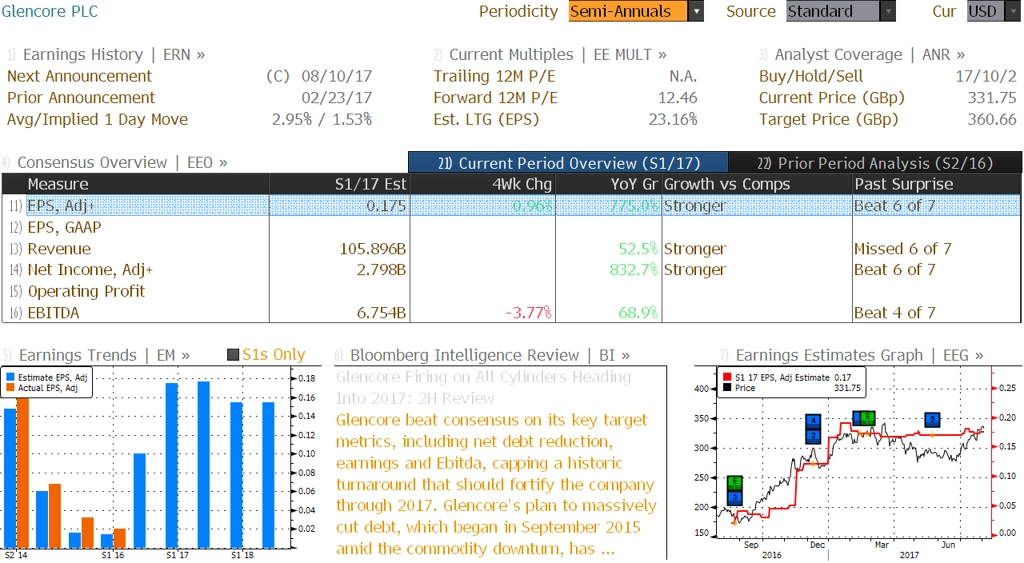This screenshot has width=1024, height=563.
Task: Open Bloomberg Intelligence Review BI link
Action: coord(490,355)
